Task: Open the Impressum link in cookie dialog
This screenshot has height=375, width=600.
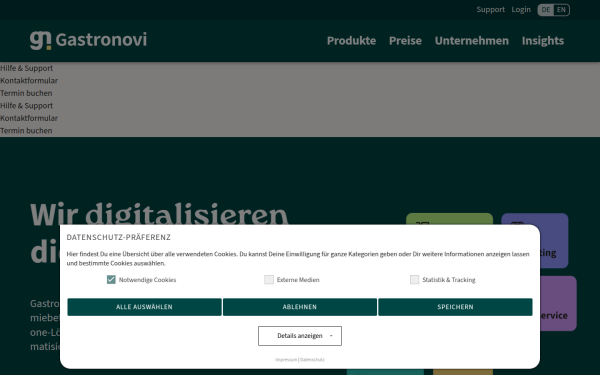Action: 286,360
